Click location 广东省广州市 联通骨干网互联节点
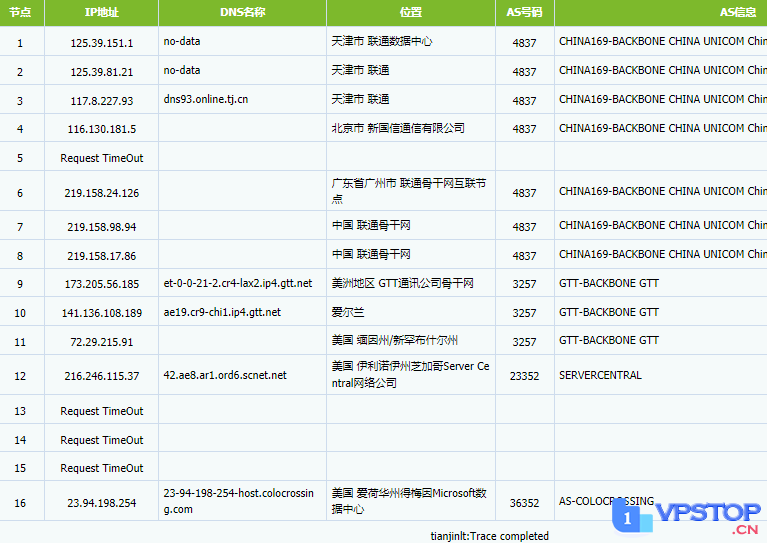The image size is (767, 543). (x=409, y=191)
